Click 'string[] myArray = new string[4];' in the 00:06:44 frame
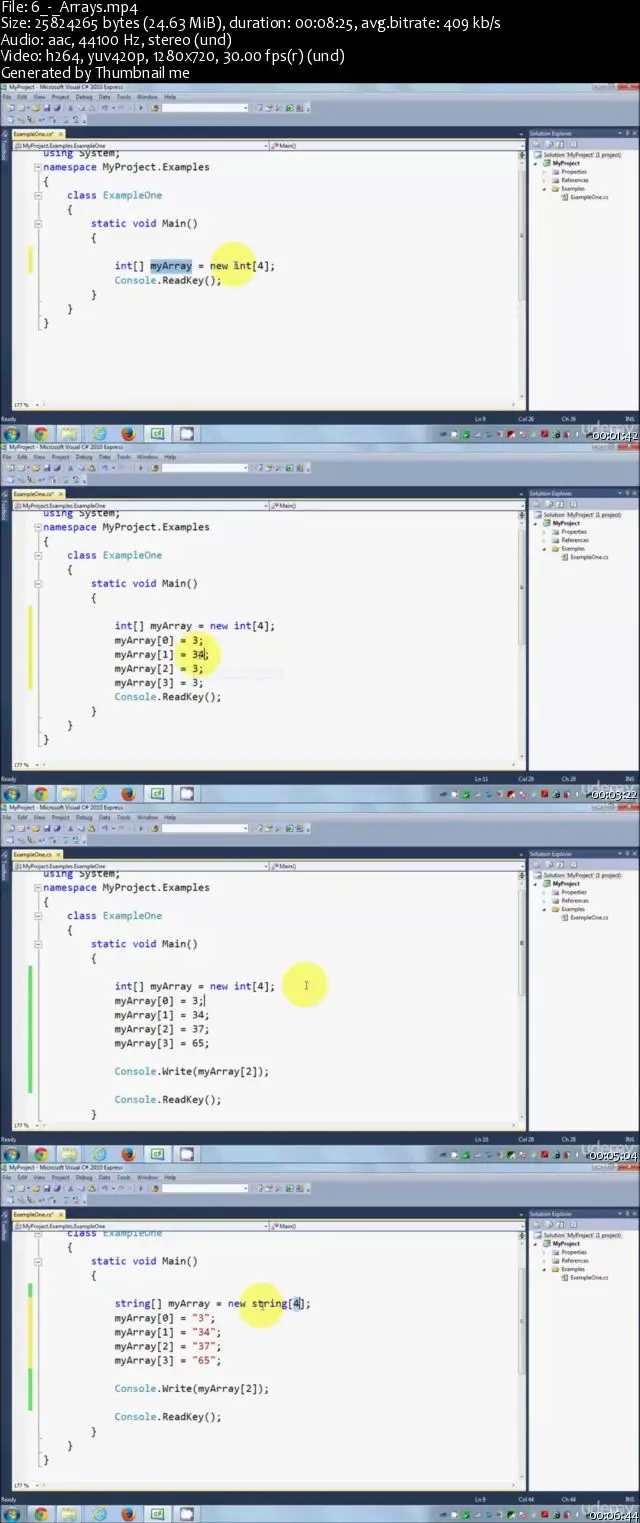The image size is (640, 1523). click(212, 1304)
